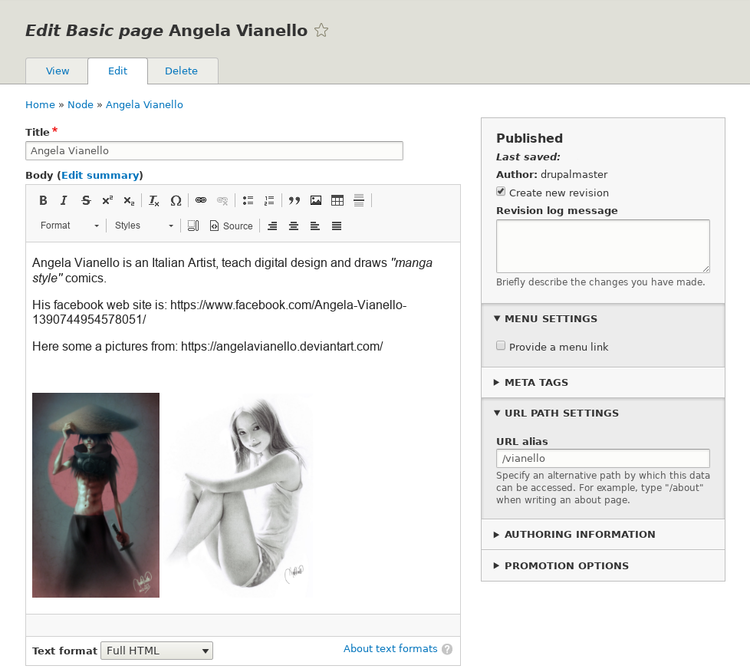The height and width of the screenshot is (669, 750).
Task: Apply Block Quote formatting
Action: [294, 200]
